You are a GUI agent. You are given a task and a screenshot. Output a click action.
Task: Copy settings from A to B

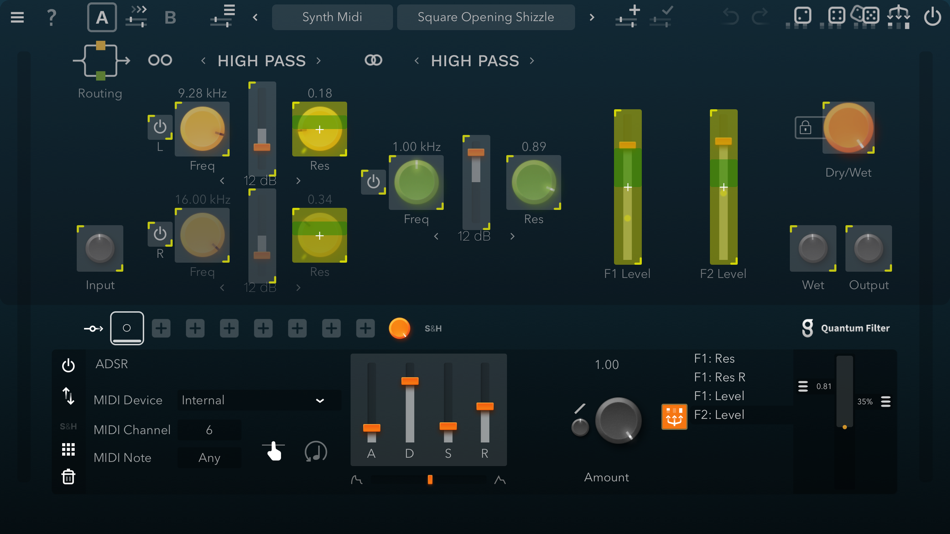point(137,17)
